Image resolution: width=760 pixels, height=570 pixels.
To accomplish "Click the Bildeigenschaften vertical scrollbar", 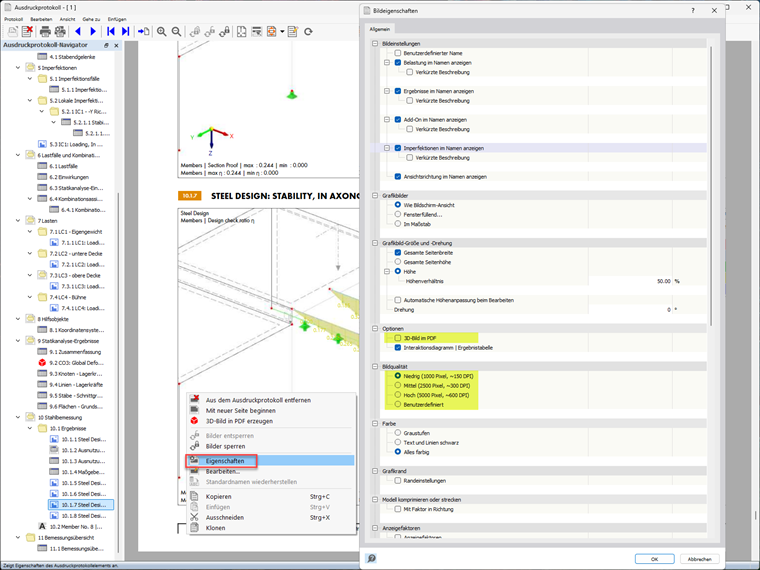I will tap(711, 186).
